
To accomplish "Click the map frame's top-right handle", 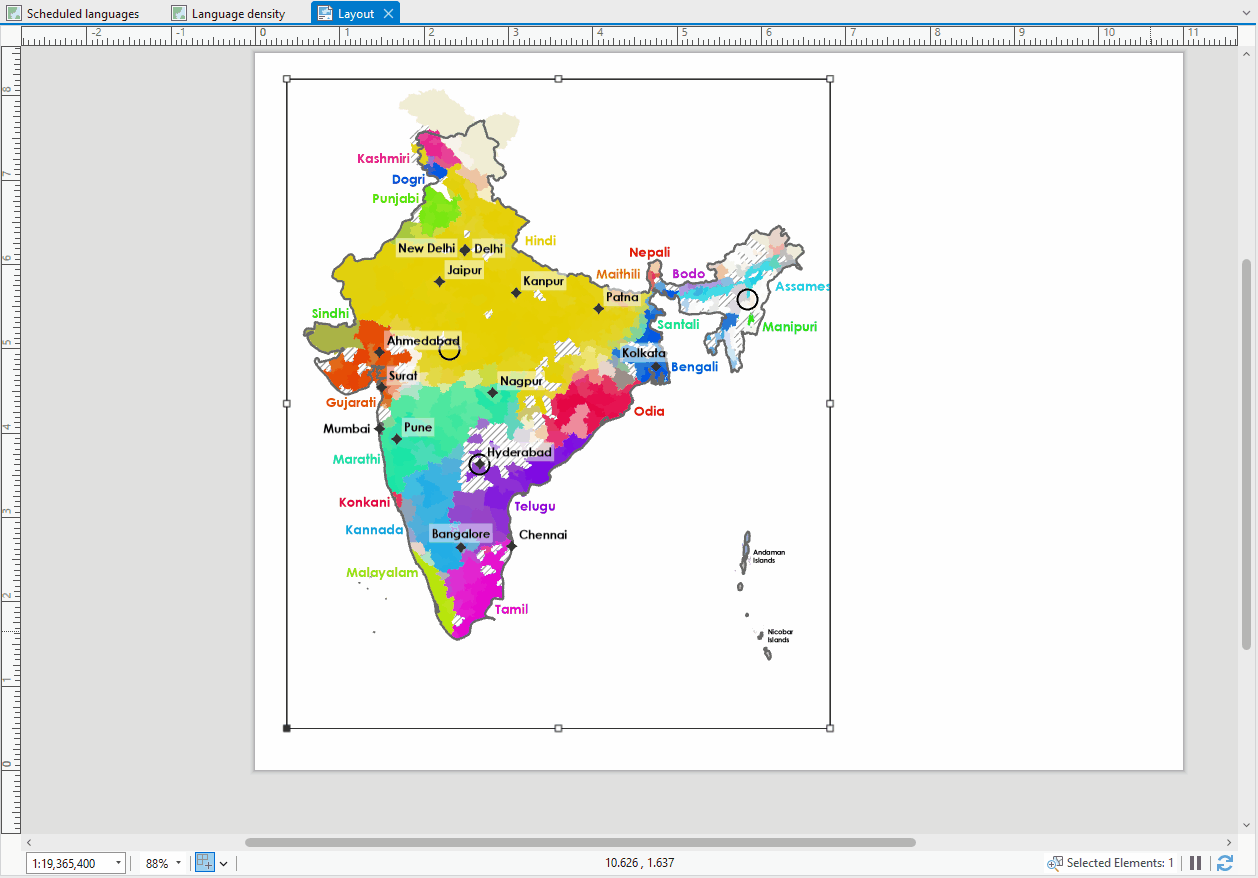I will [830, 79].
